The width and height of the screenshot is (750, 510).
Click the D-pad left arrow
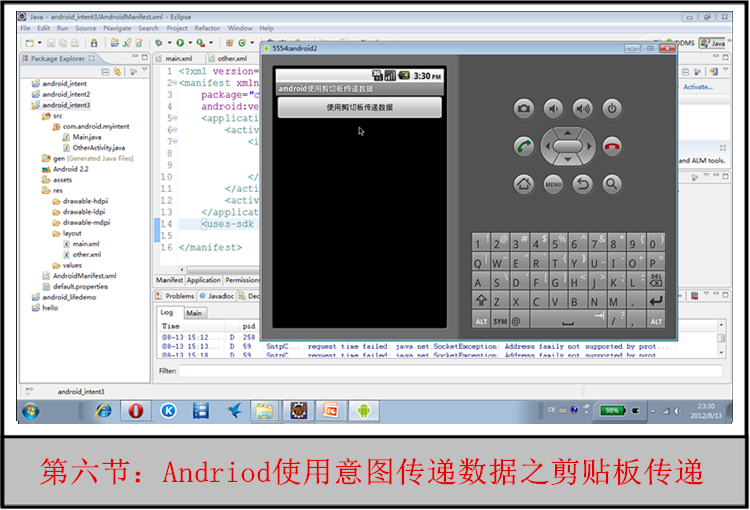tap(547, 146)
